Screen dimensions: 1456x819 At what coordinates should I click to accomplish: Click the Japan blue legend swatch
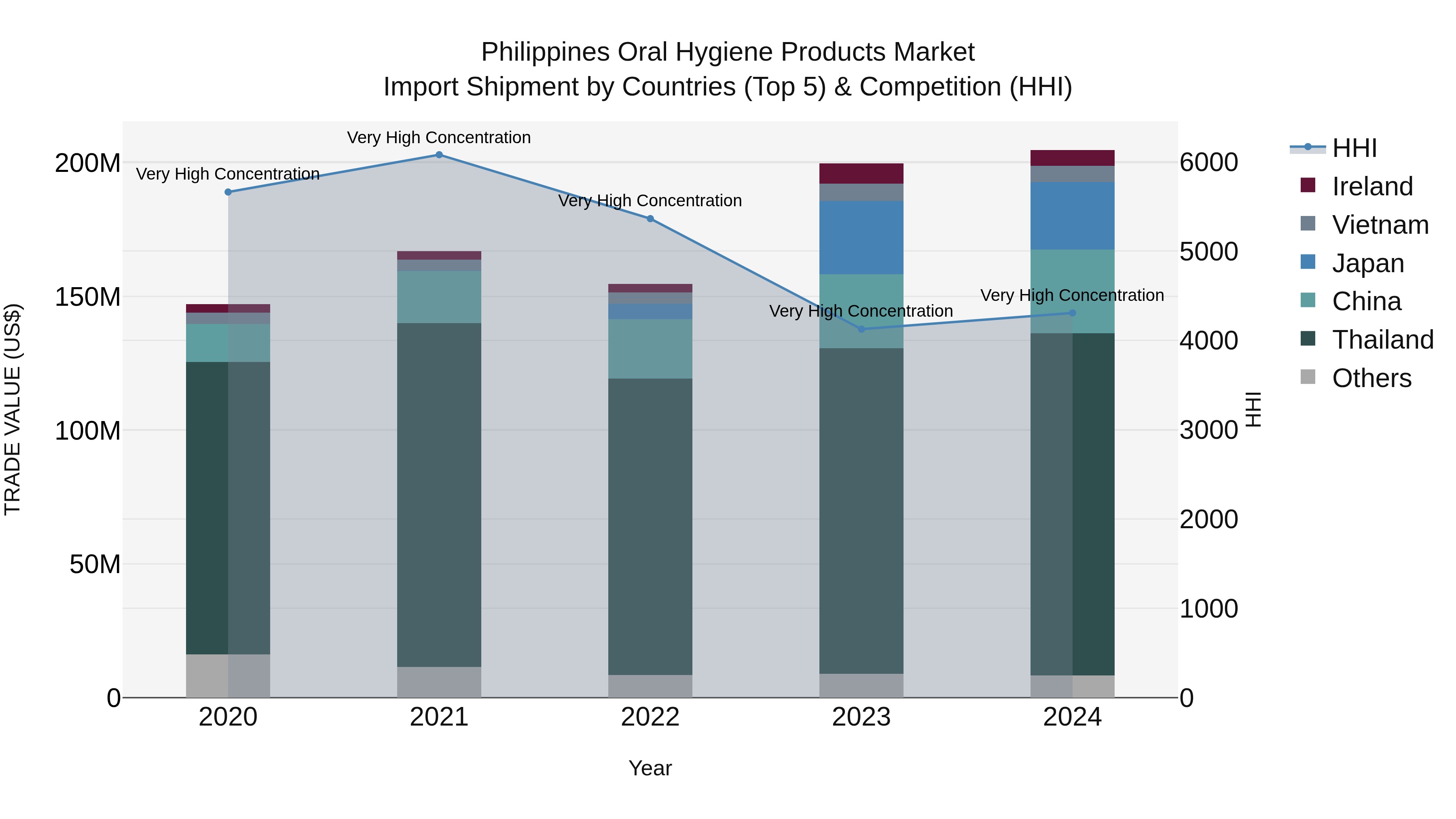pyautogui.click(x=1308, y=262)
